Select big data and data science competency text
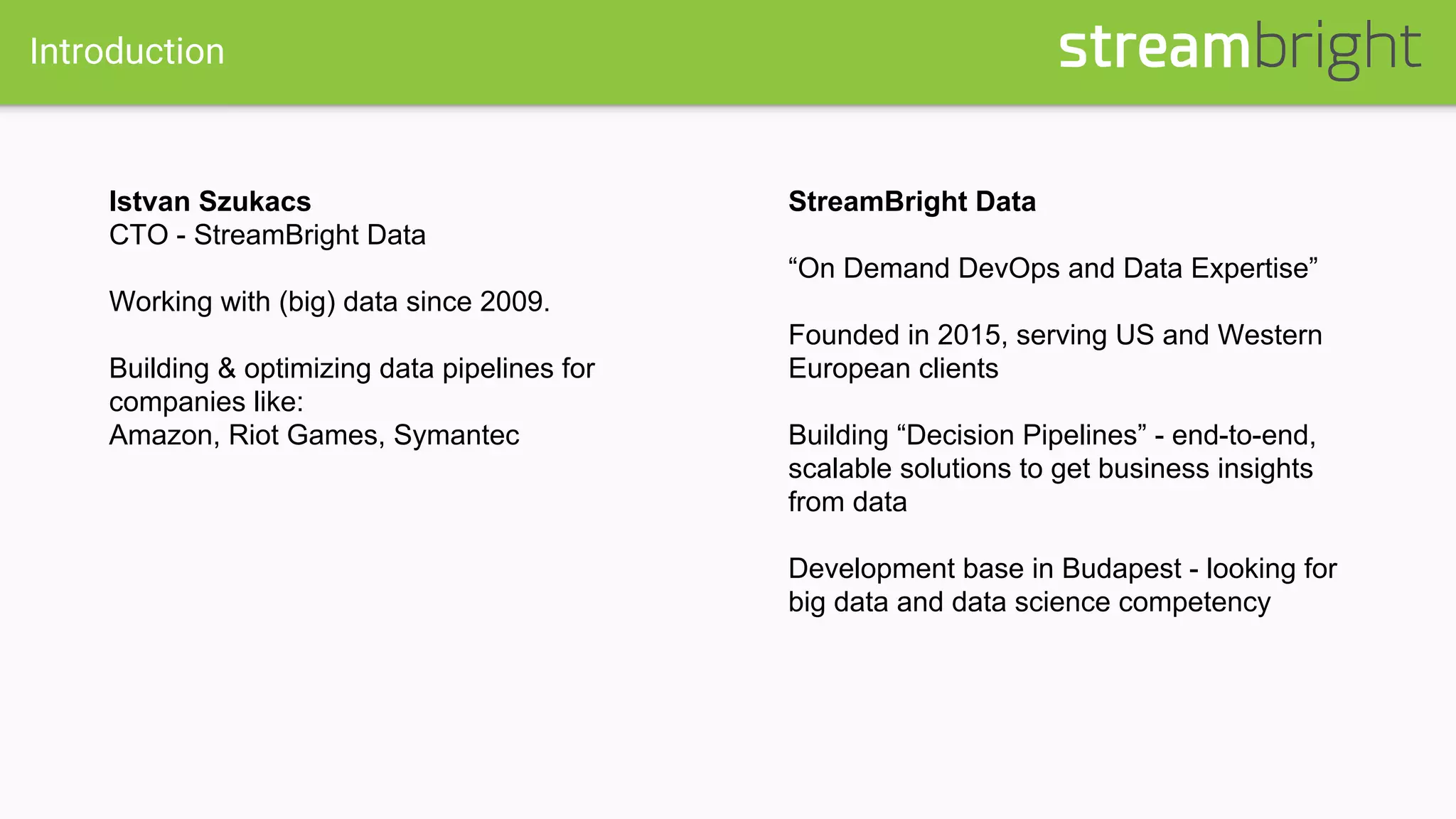Screen dimensions: 1456x819 1029,602
